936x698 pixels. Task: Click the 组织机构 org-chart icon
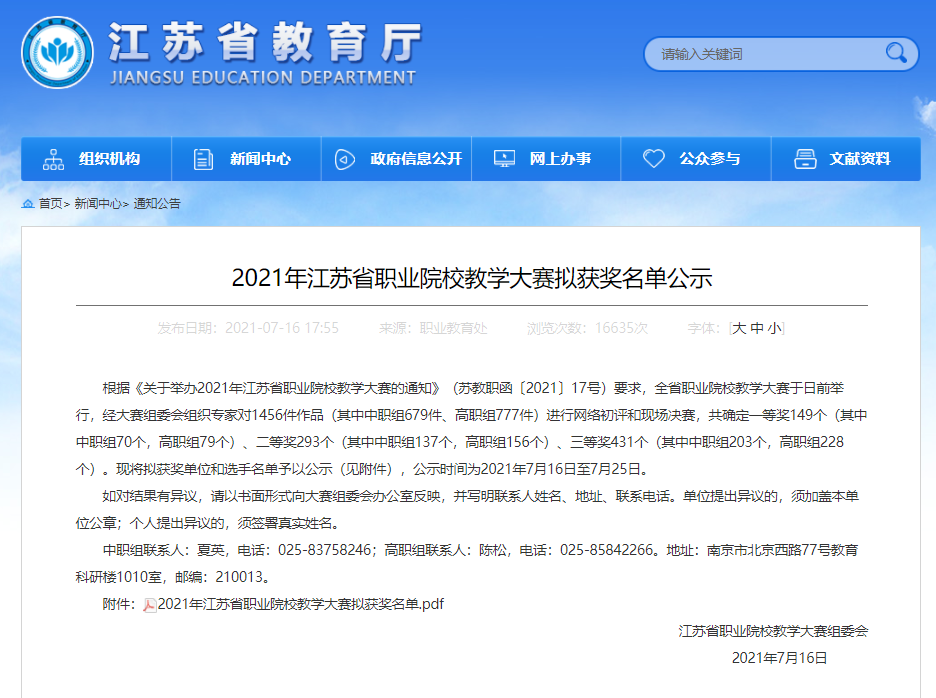click(53, 159)
